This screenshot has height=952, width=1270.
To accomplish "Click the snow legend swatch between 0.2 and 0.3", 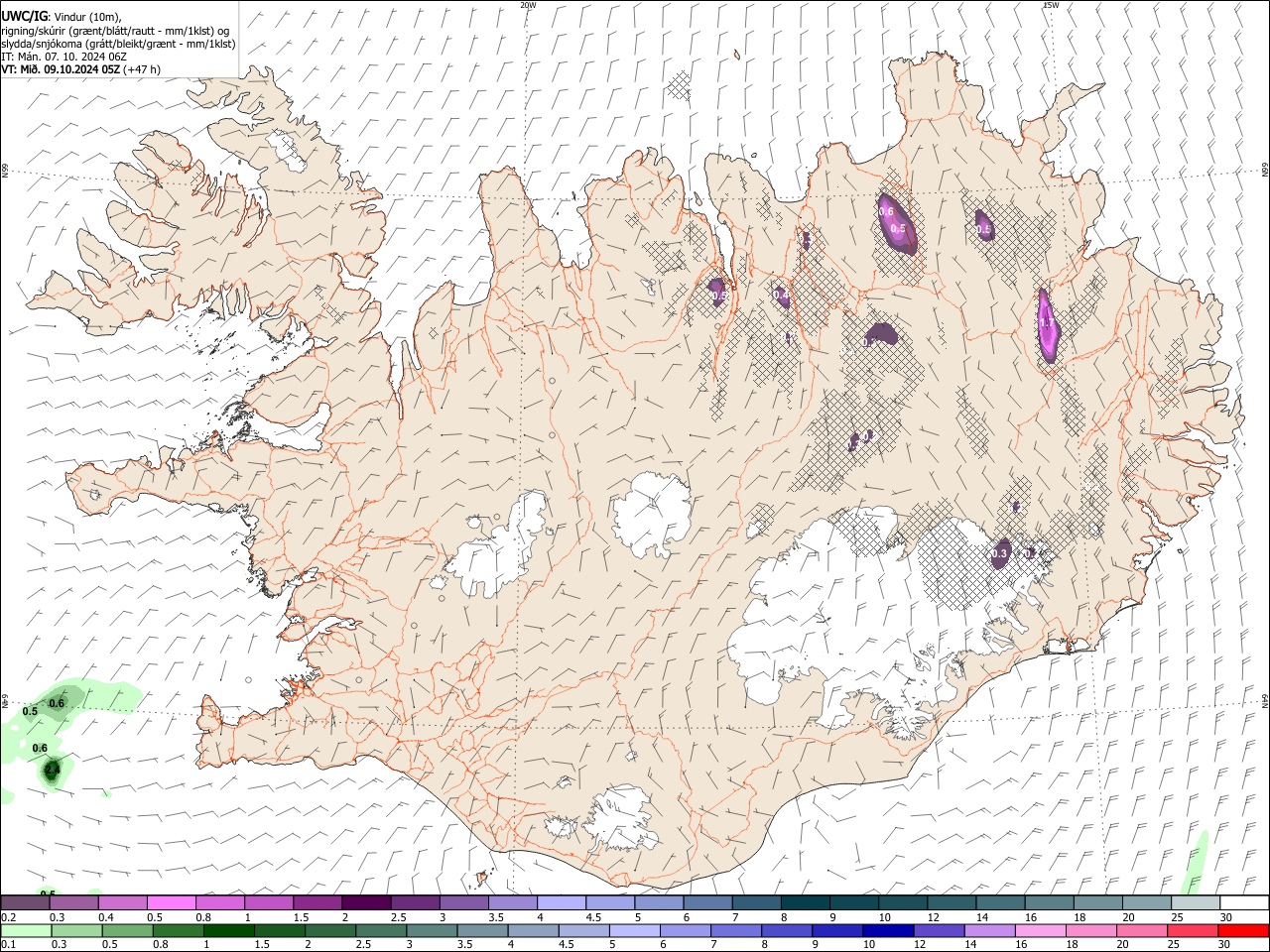I will tap(25, 902).
